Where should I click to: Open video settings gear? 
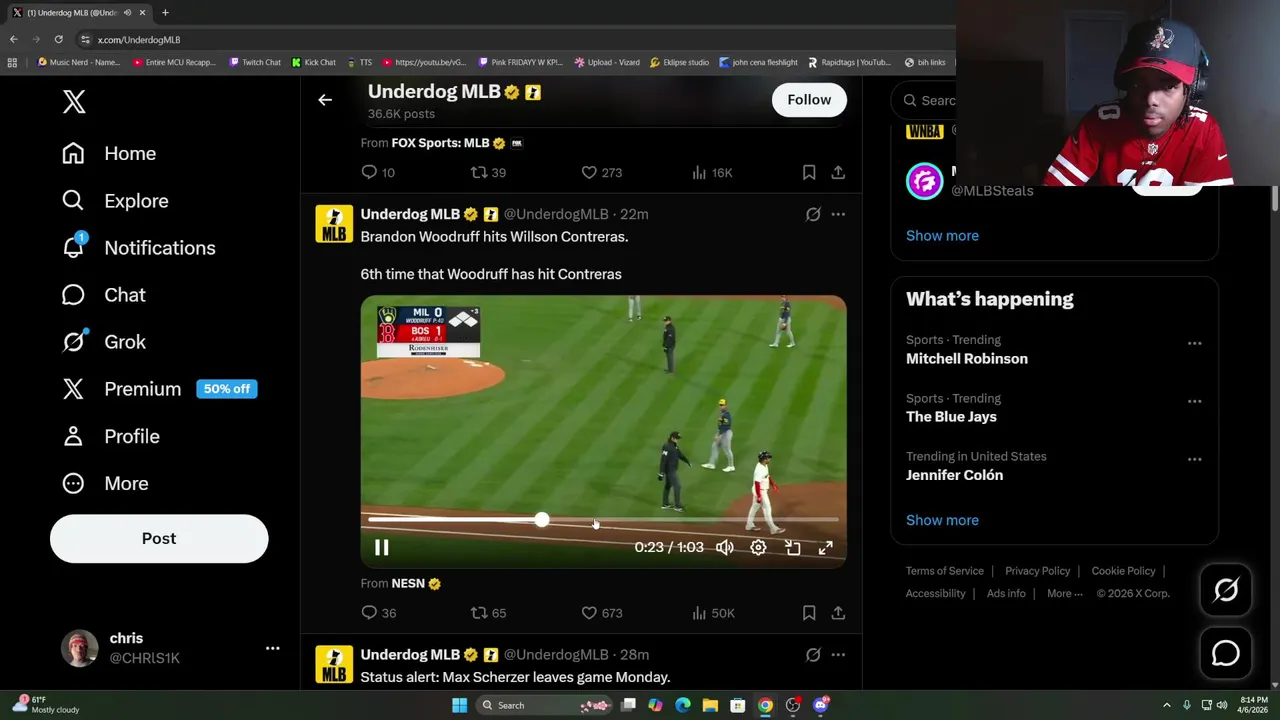pyautogui.click(x=758, y=547)
